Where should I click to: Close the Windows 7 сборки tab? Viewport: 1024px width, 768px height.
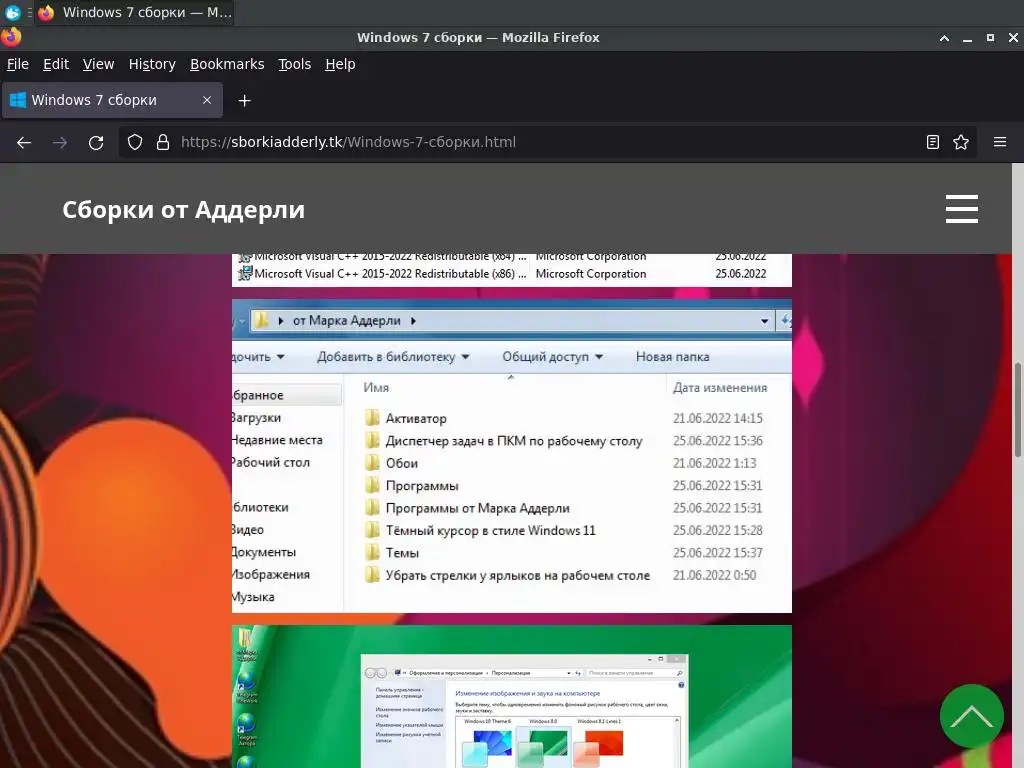tap(207, 100)
